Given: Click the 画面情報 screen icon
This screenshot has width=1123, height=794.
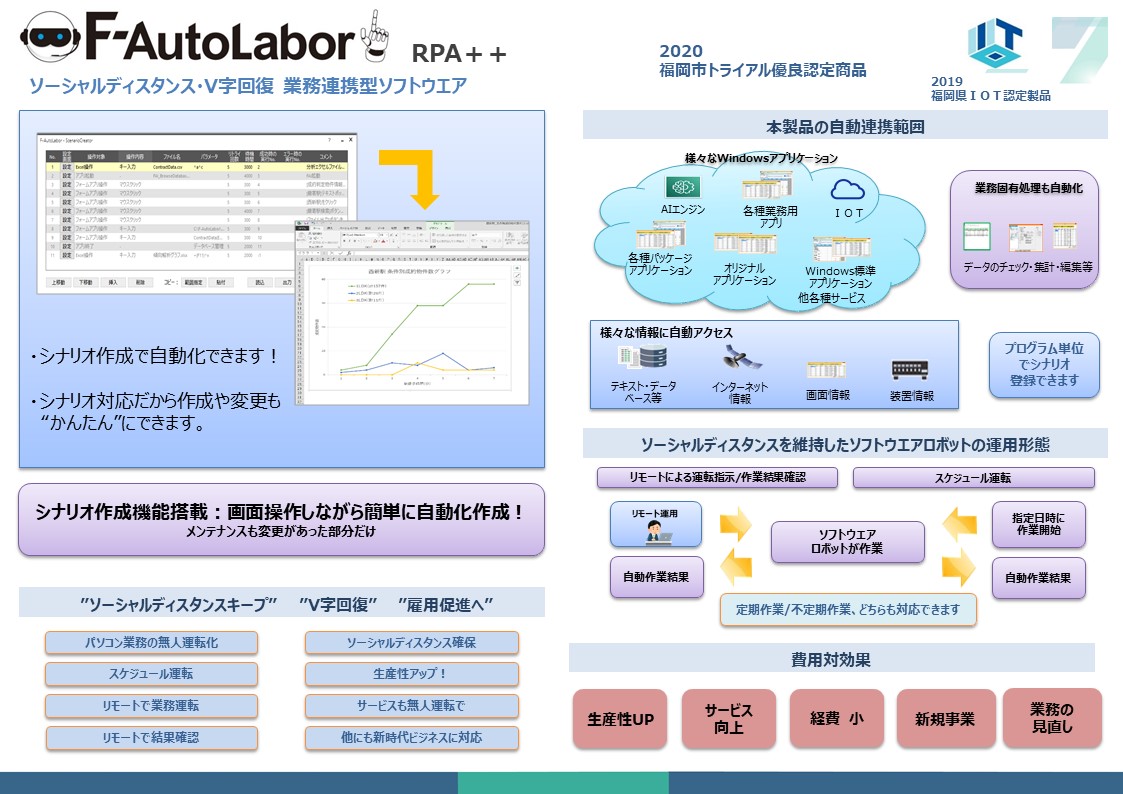Looking at the screenshot, I should pyautogui.click(x=826, y=369).
